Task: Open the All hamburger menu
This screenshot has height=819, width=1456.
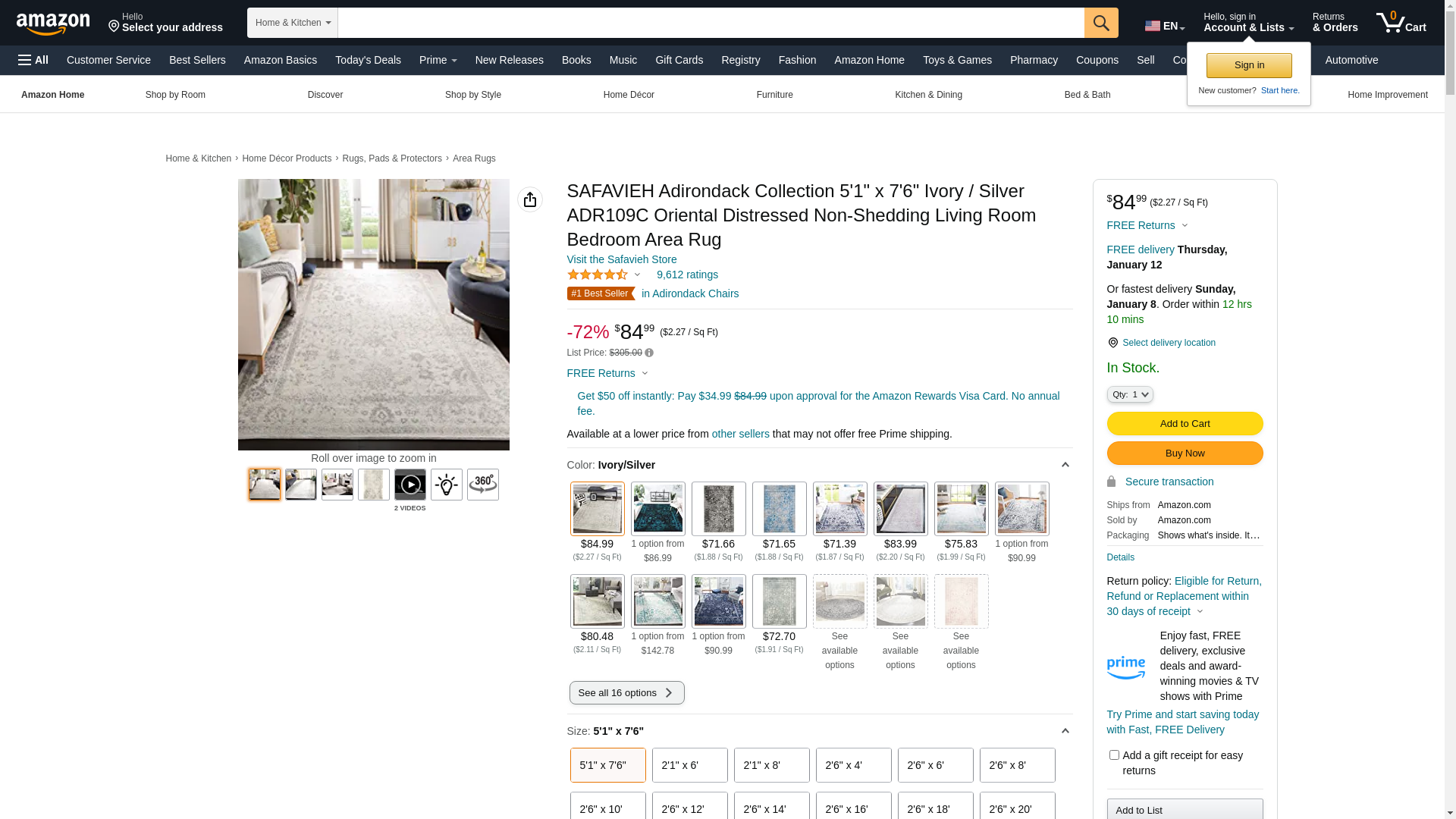Action: coord(33,60)
